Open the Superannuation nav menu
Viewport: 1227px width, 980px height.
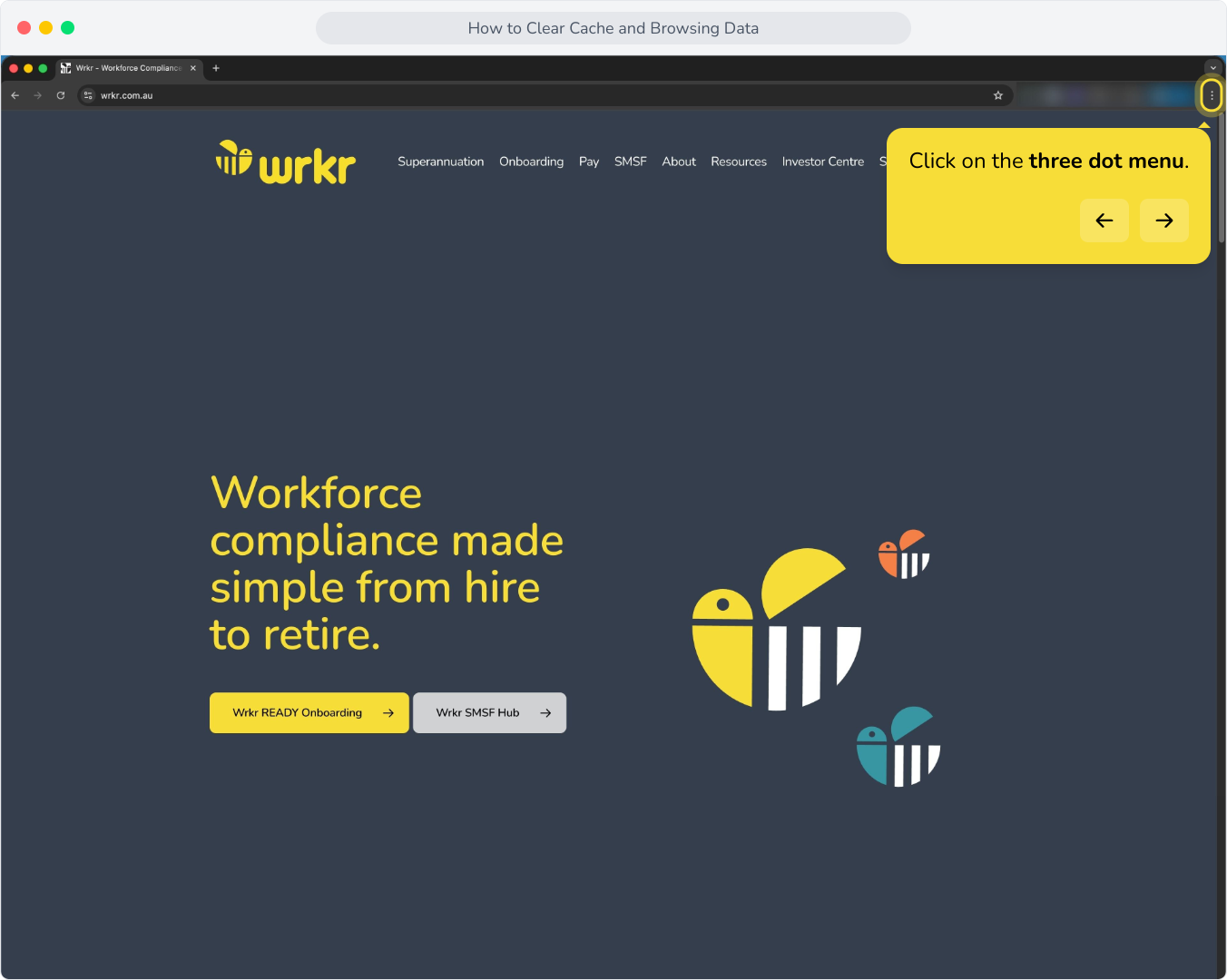441,162
